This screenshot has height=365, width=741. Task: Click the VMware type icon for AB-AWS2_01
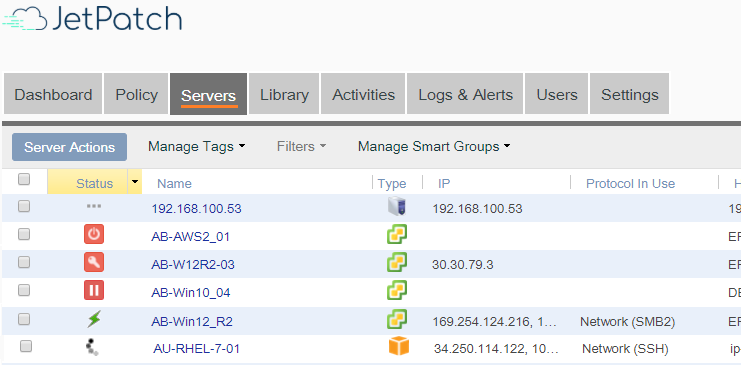coord(397,234)
